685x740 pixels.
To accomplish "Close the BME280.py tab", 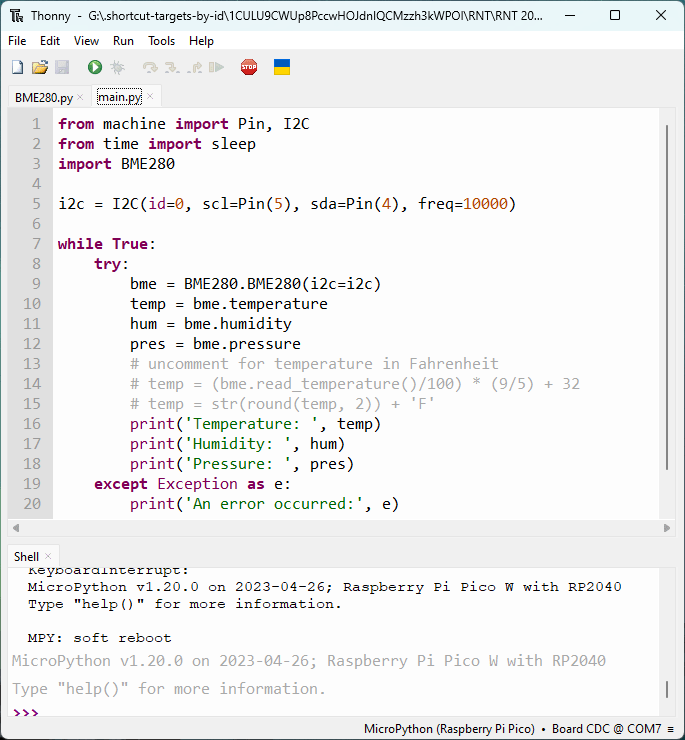I will 80,97.
